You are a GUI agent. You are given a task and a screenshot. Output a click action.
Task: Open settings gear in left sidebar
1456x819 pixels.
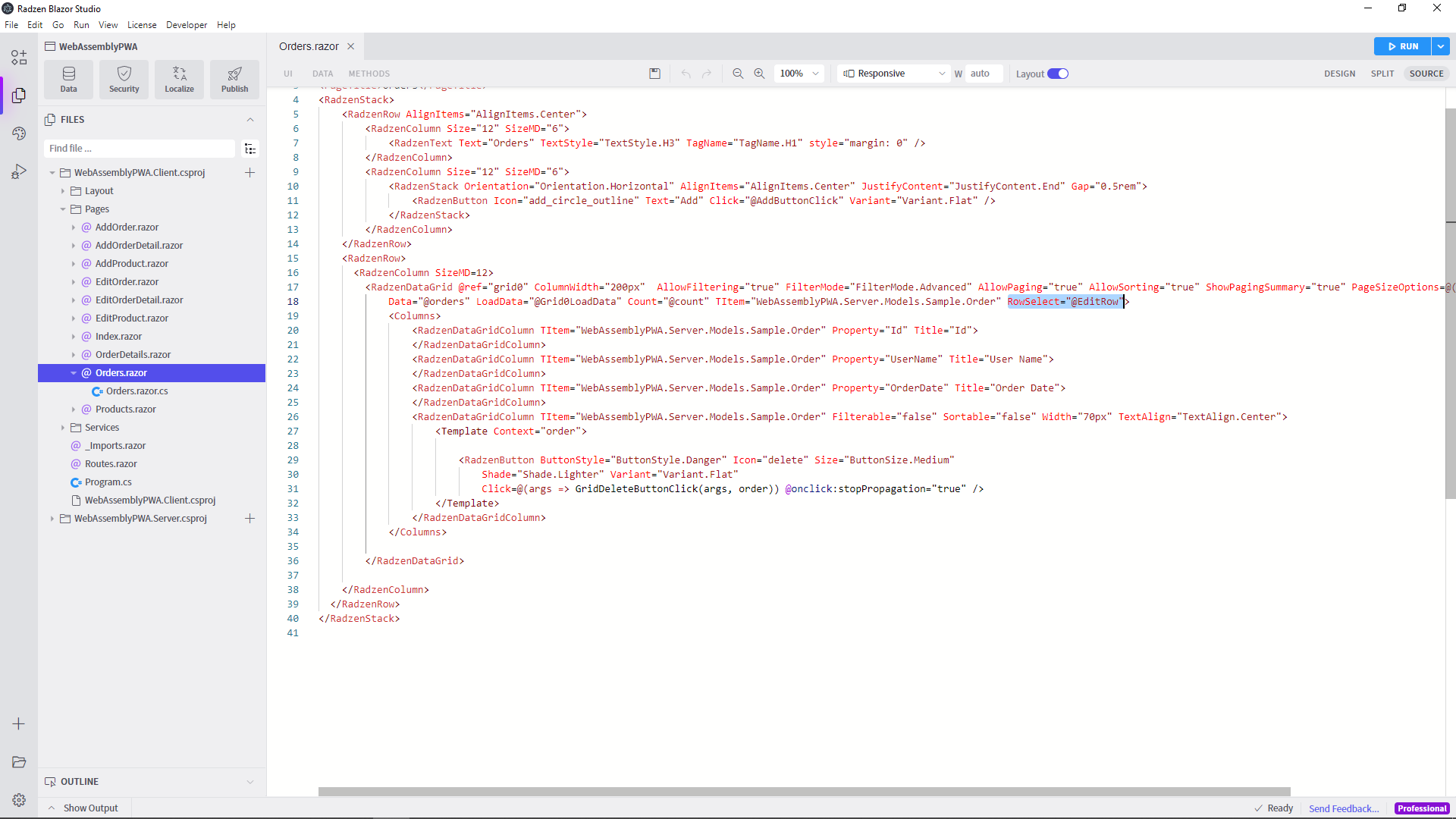[19, 800]
